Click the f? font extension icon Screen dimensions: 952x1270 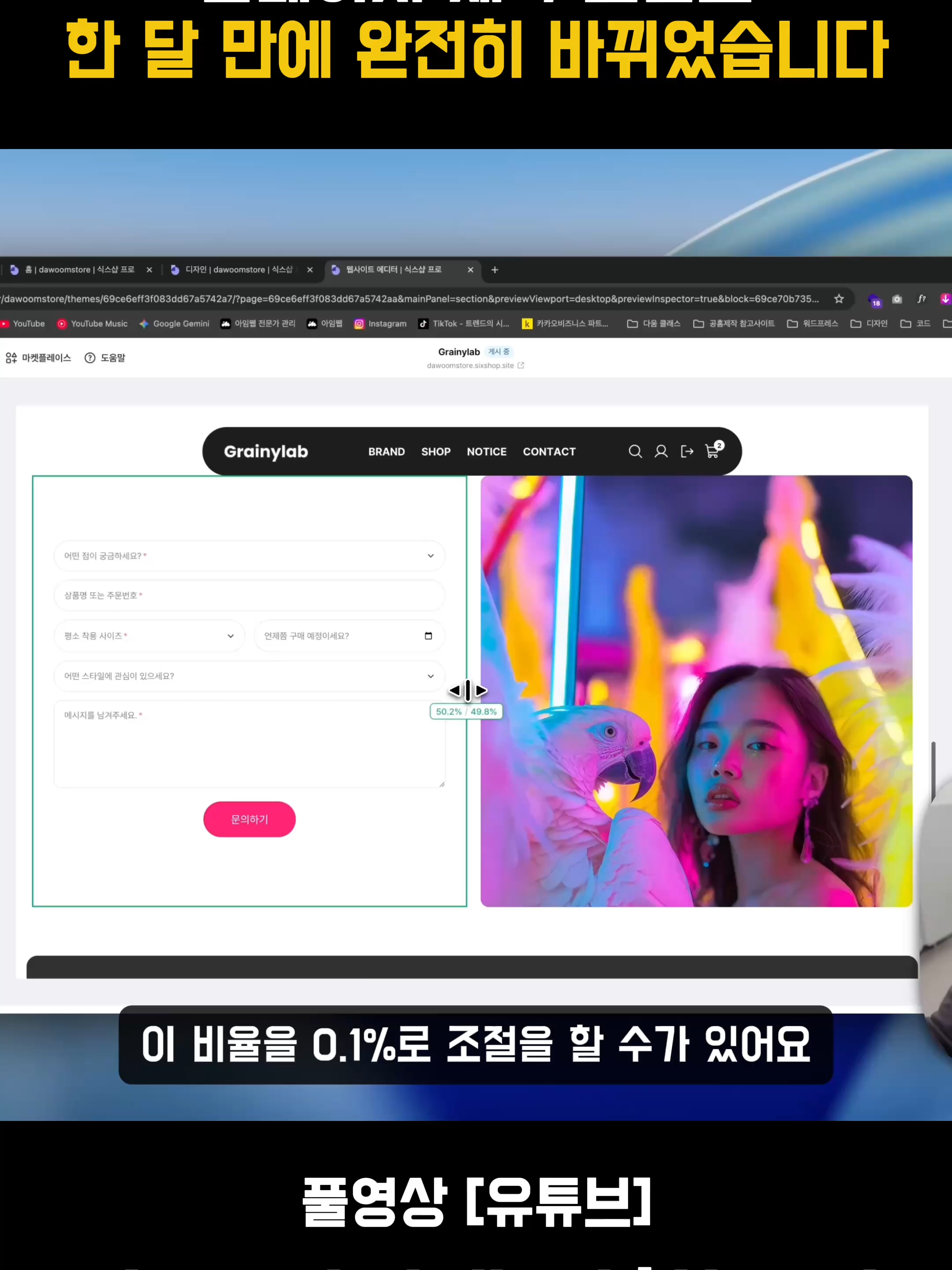pyautogui.click(x=922, y=299)
